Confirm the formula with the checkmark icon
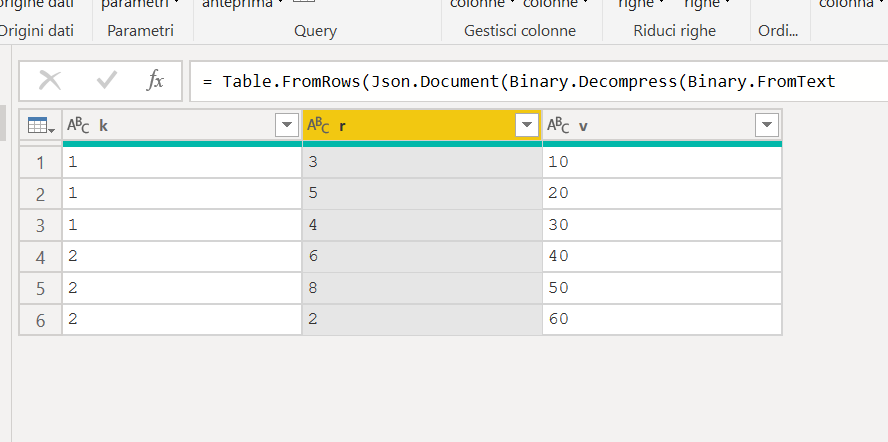The image size is (888, 442). [x=106, y=81]
